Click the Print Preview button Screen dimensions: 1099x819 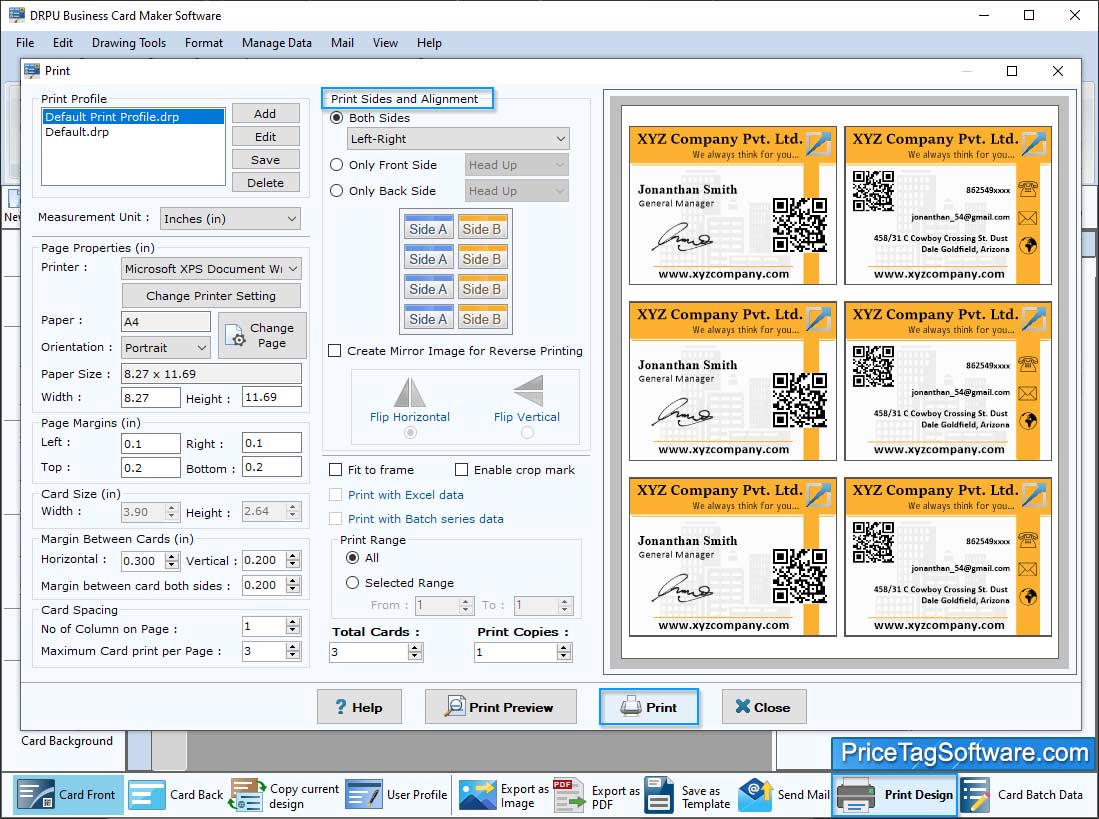500,707
